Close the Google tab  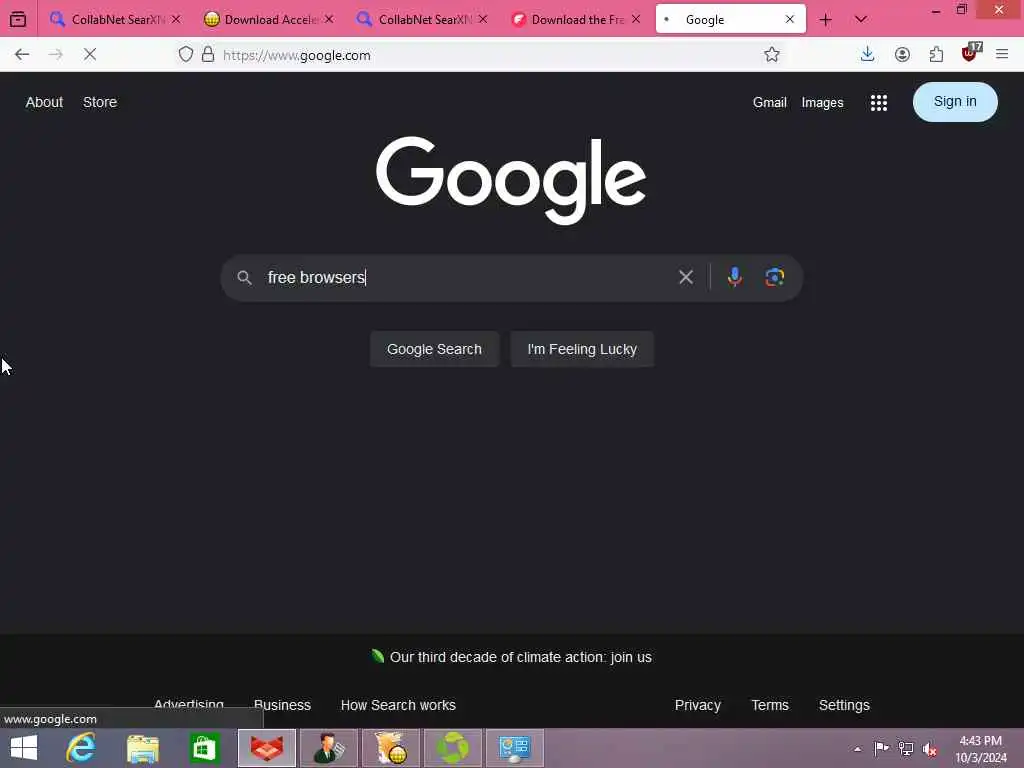790,20
